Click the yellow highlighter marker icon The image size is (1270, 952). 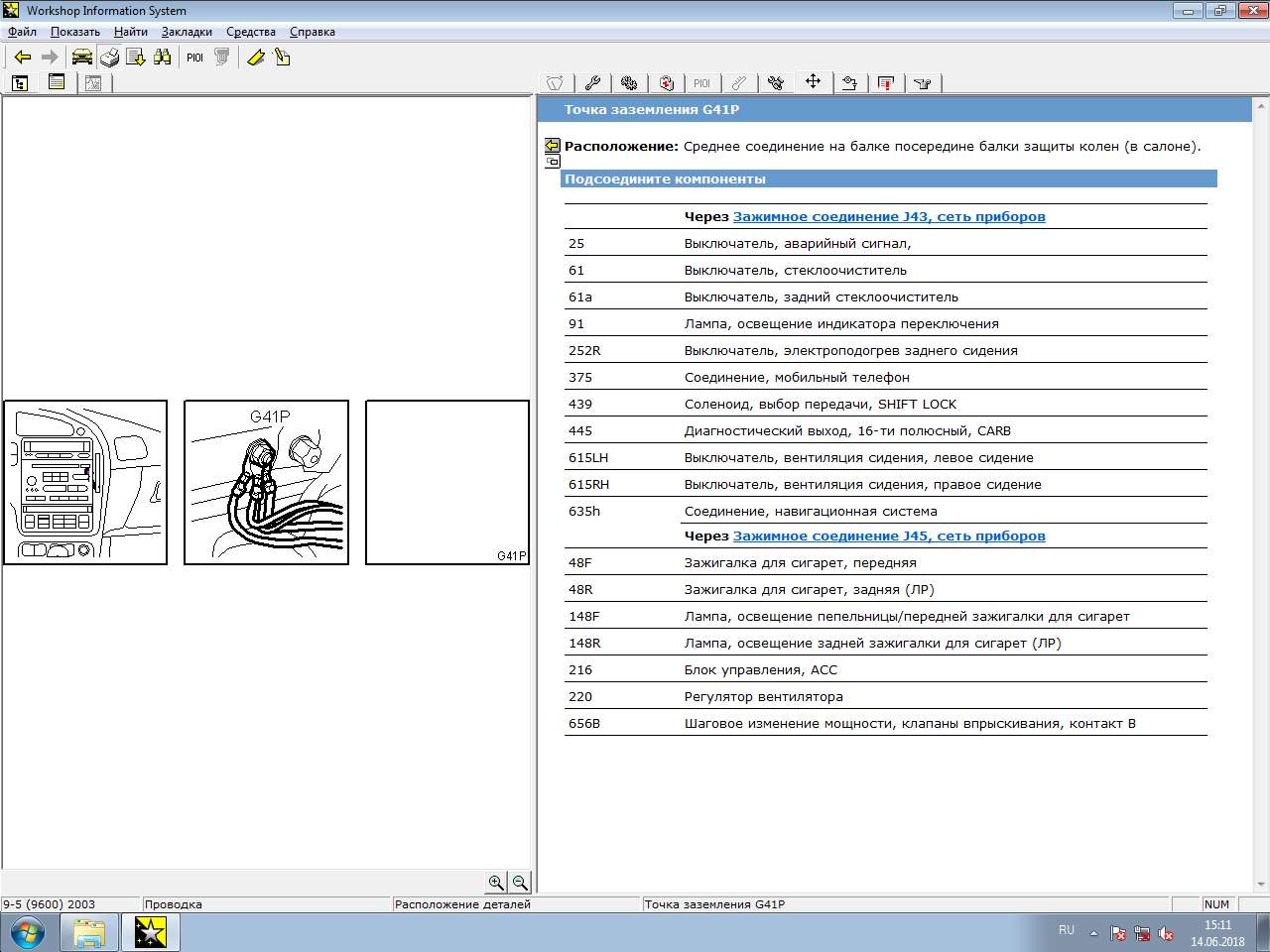coord(255,58)
